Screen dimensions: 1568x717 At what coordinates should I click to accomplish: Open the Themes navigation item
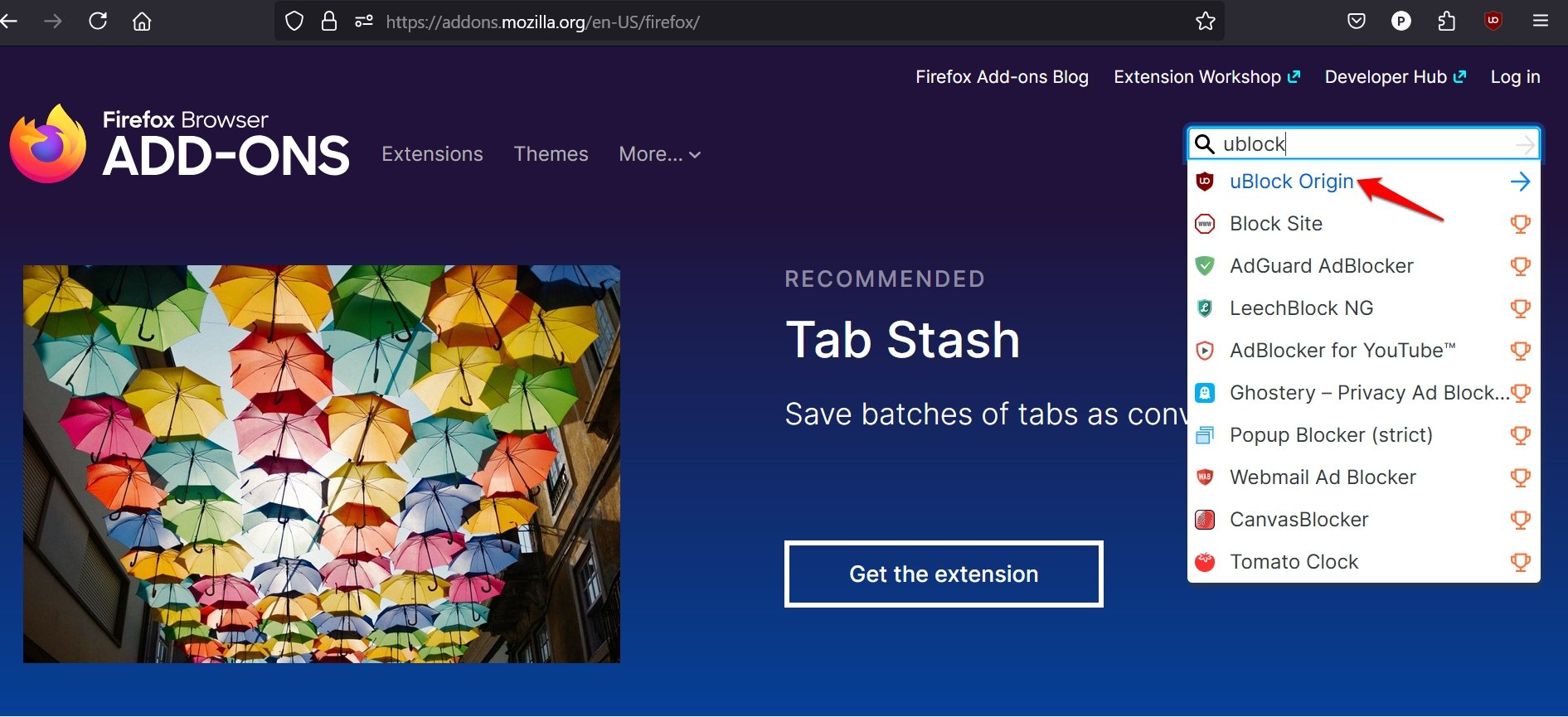pyautogui.click(x=551, y=154)
